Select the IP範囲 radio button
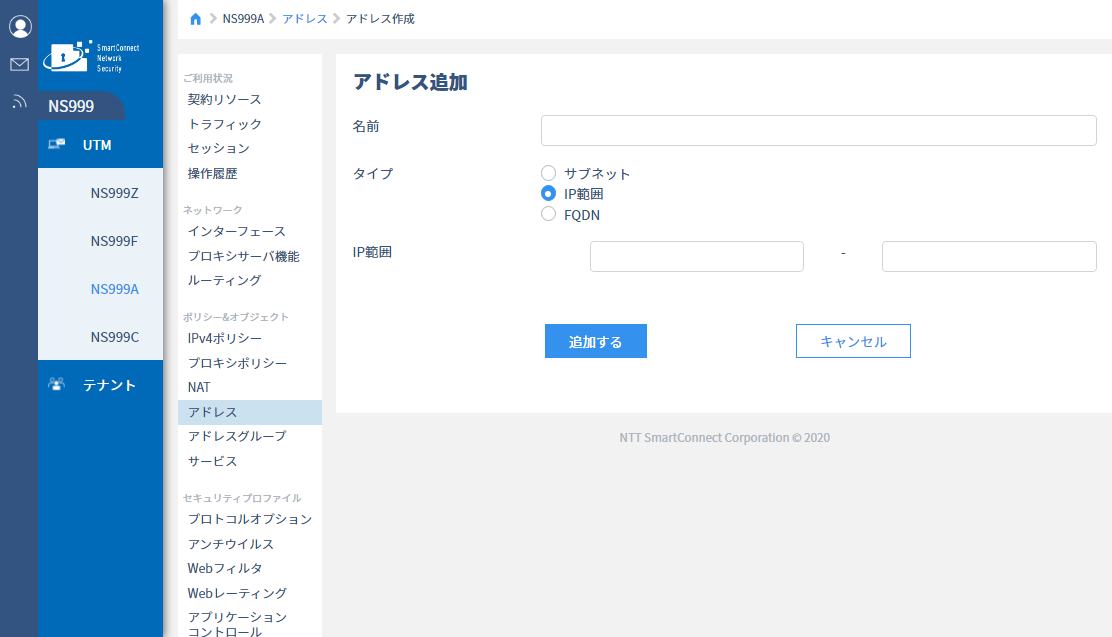The width and height of the screenshot is (1112, 637). point(548,194)
